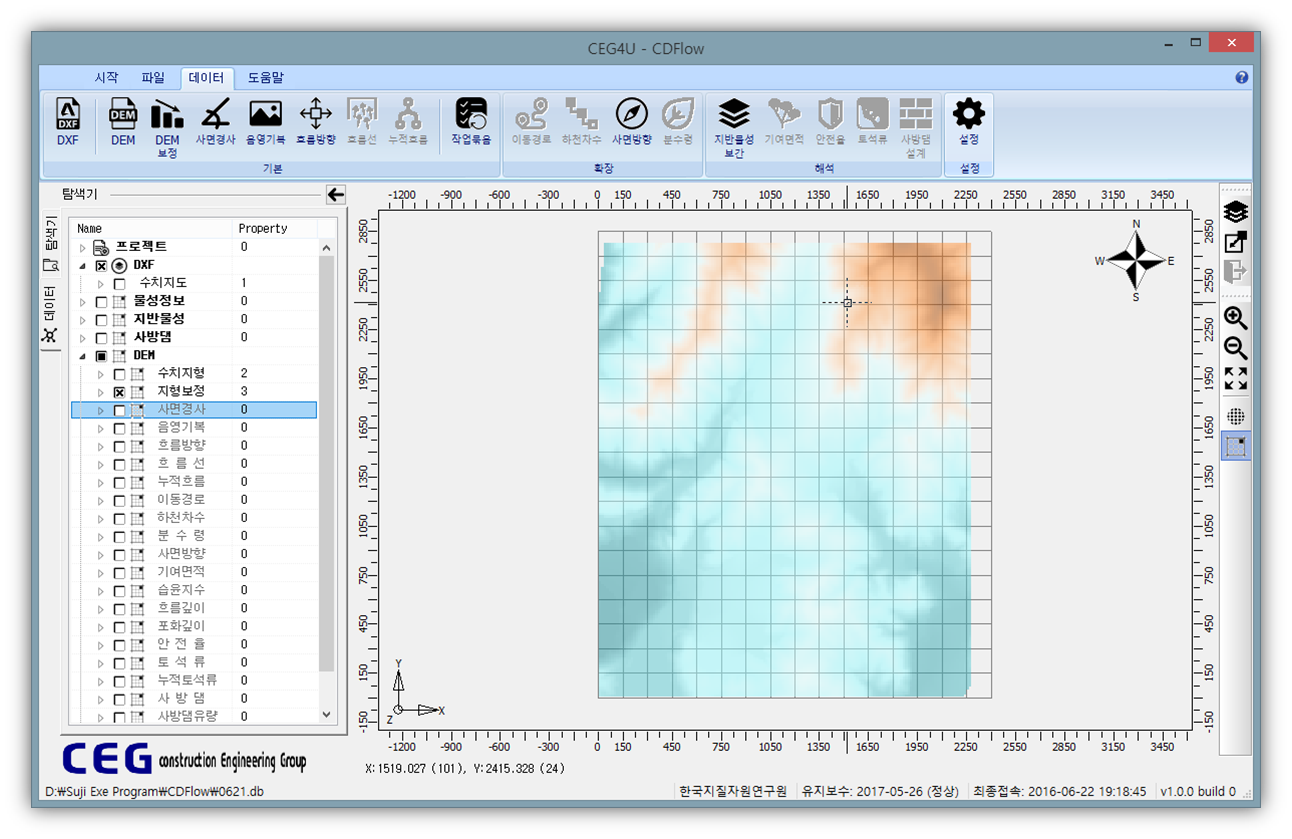Click the fit-to-extent arrows icon
This screenshot has height=839, width=1292.
[x=1236, y=378]
